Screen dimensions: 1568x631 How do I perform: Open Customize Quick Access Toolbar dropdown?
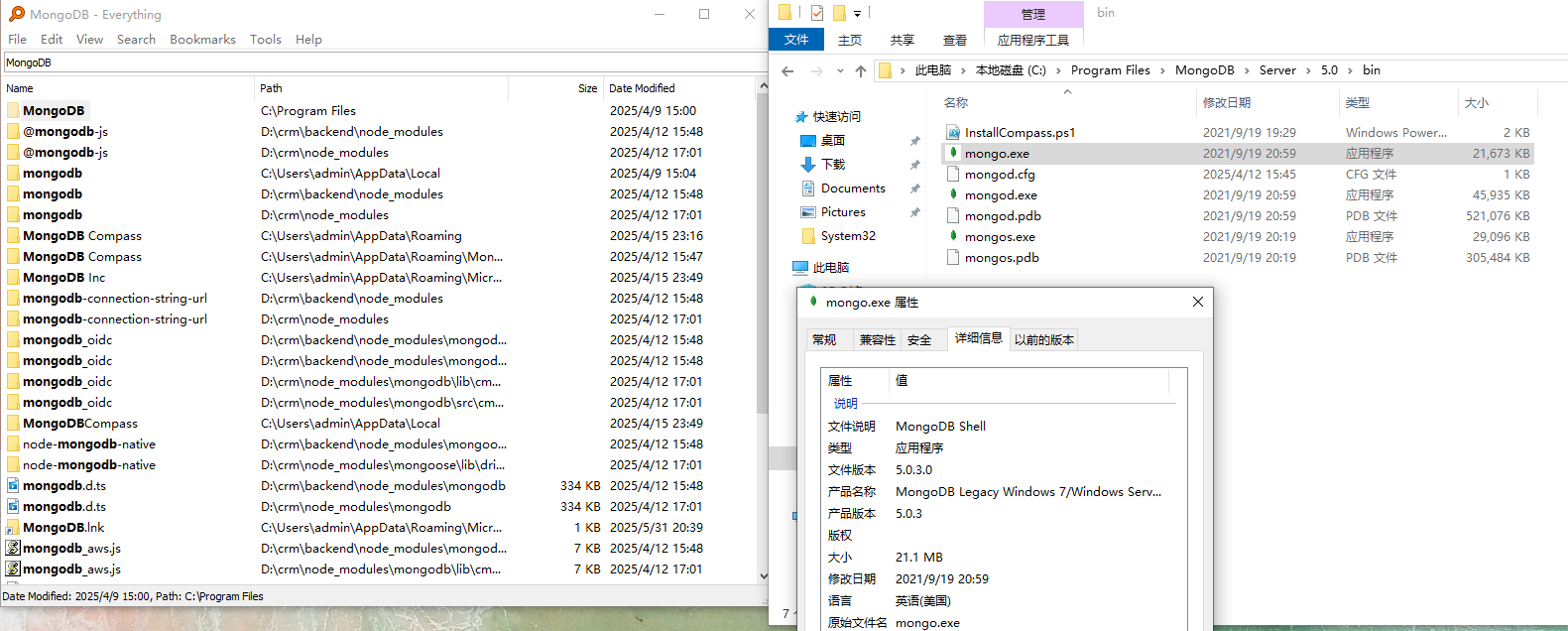857,14
